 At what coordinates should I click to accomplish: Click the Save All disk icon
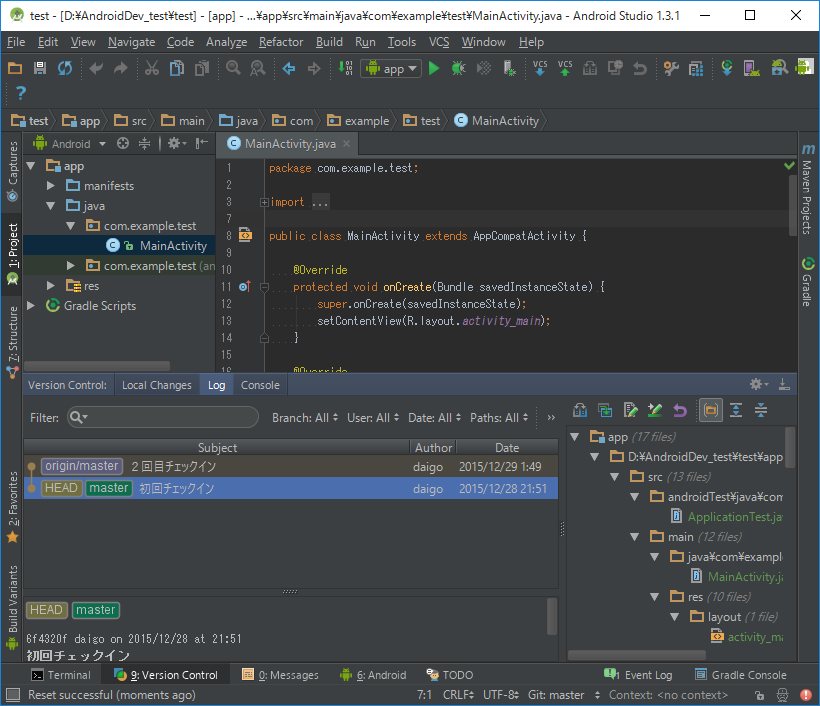point(40,68)
